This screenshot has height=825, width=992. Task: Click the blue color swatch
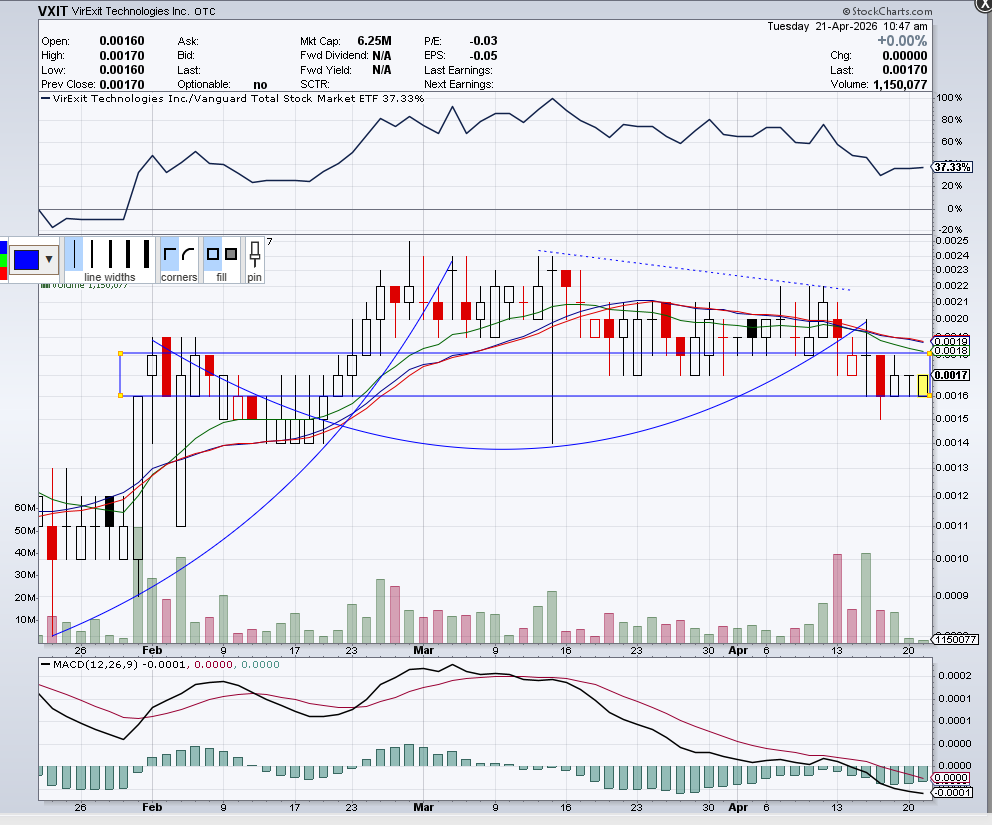point(27,259)
